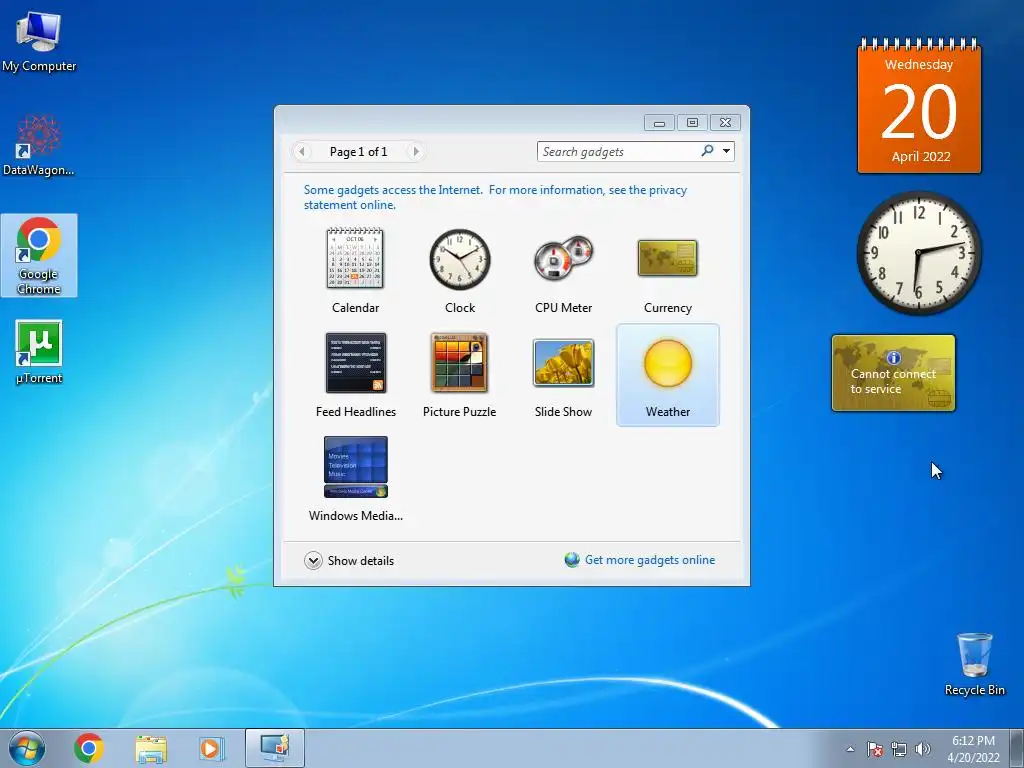Open the privacy statement online link
Screen dimensions: 1024x768
[x=495, y=197]
